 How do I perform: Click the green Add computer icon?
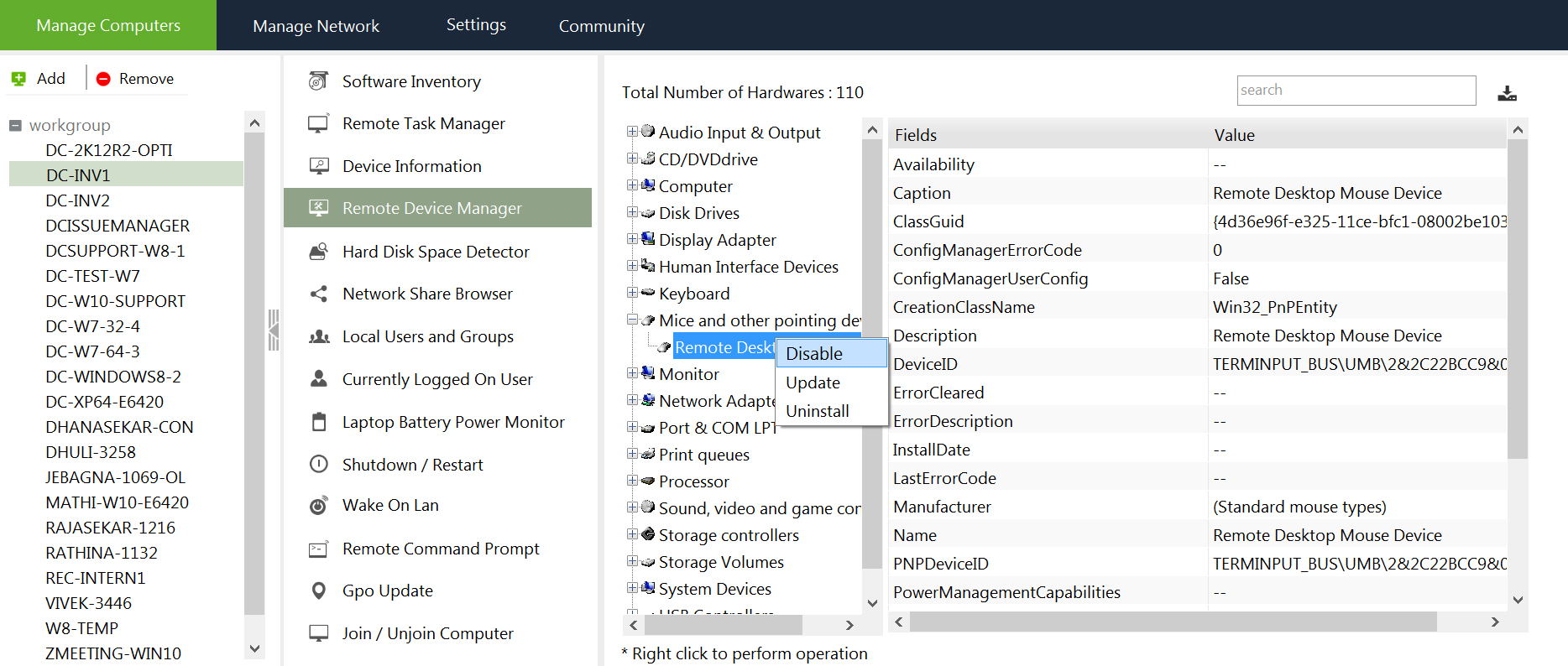point(18,79)
